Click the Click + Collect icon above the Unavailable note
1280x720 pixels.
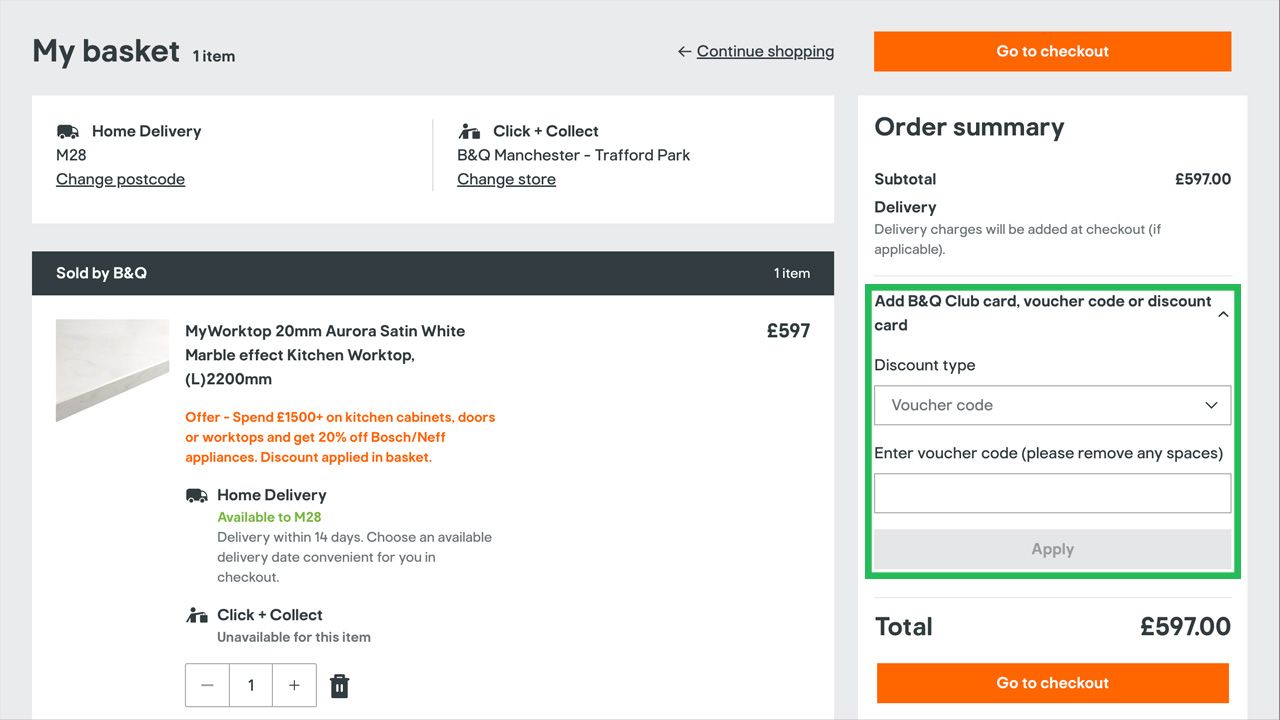pyautogui.click(x=197, y=615)
